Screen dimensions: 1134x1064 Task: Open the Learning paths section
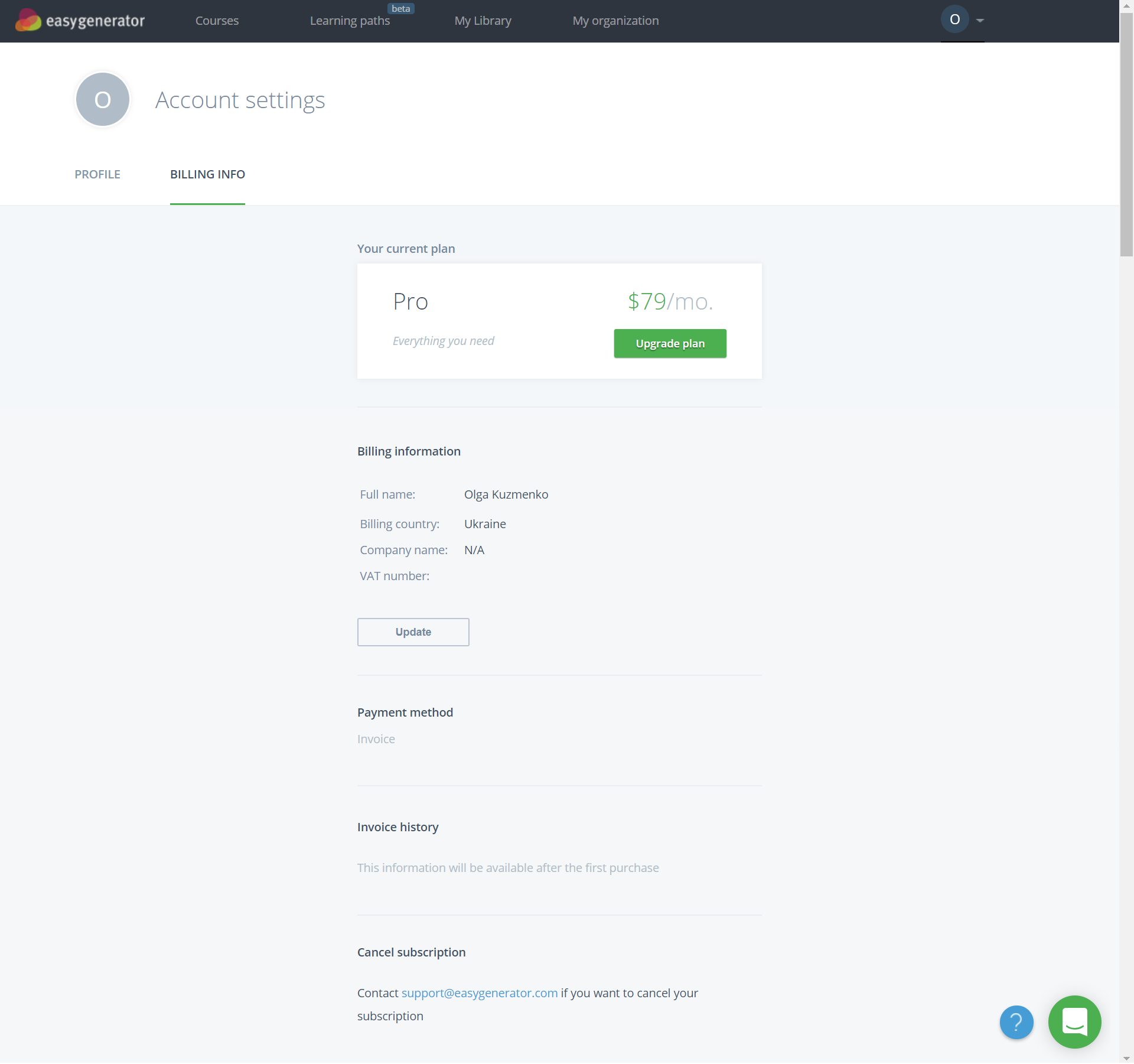[x=349, y=20]
